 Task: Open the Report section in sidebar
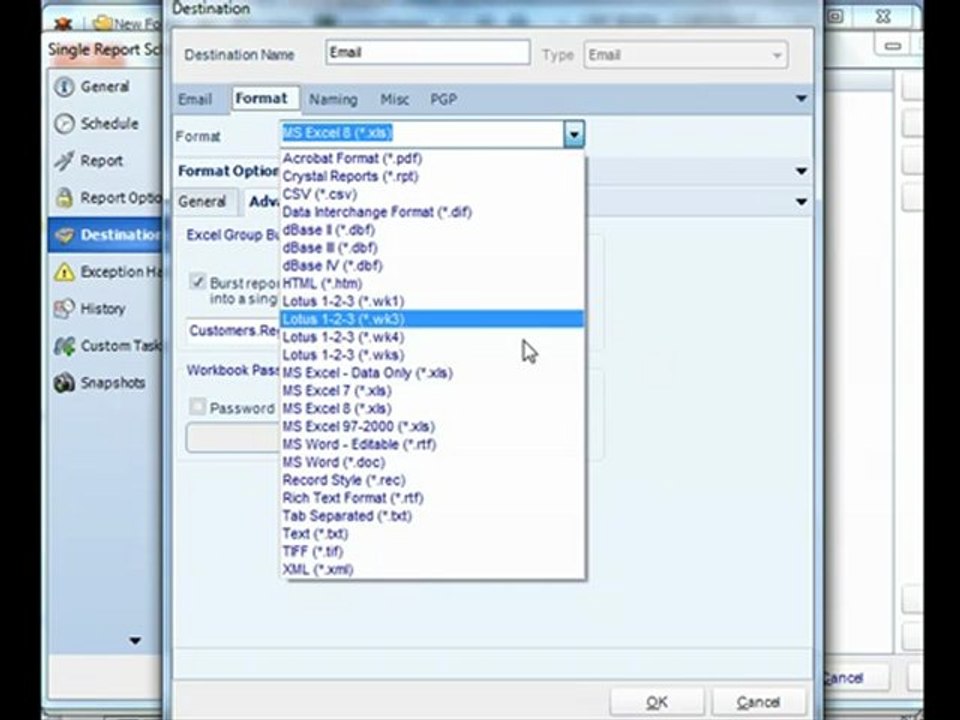(104, 160)
